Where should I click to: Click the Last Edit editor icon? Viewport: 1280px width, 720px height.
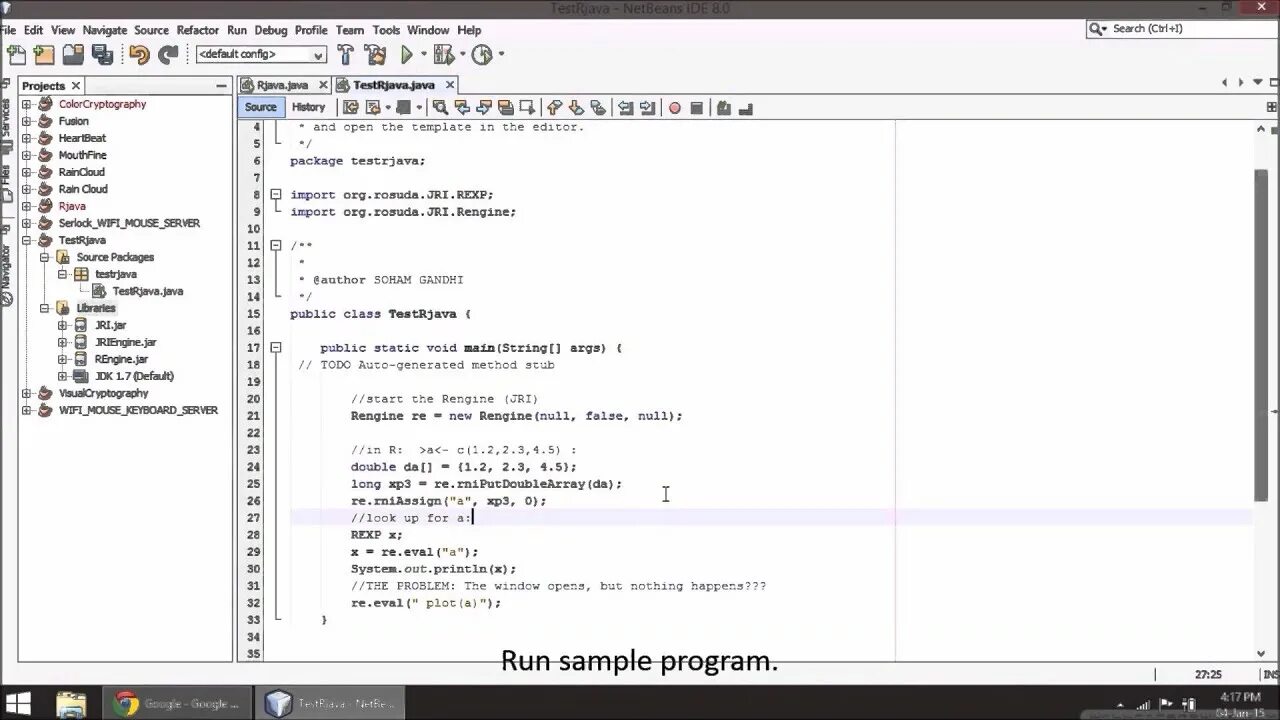350,108
